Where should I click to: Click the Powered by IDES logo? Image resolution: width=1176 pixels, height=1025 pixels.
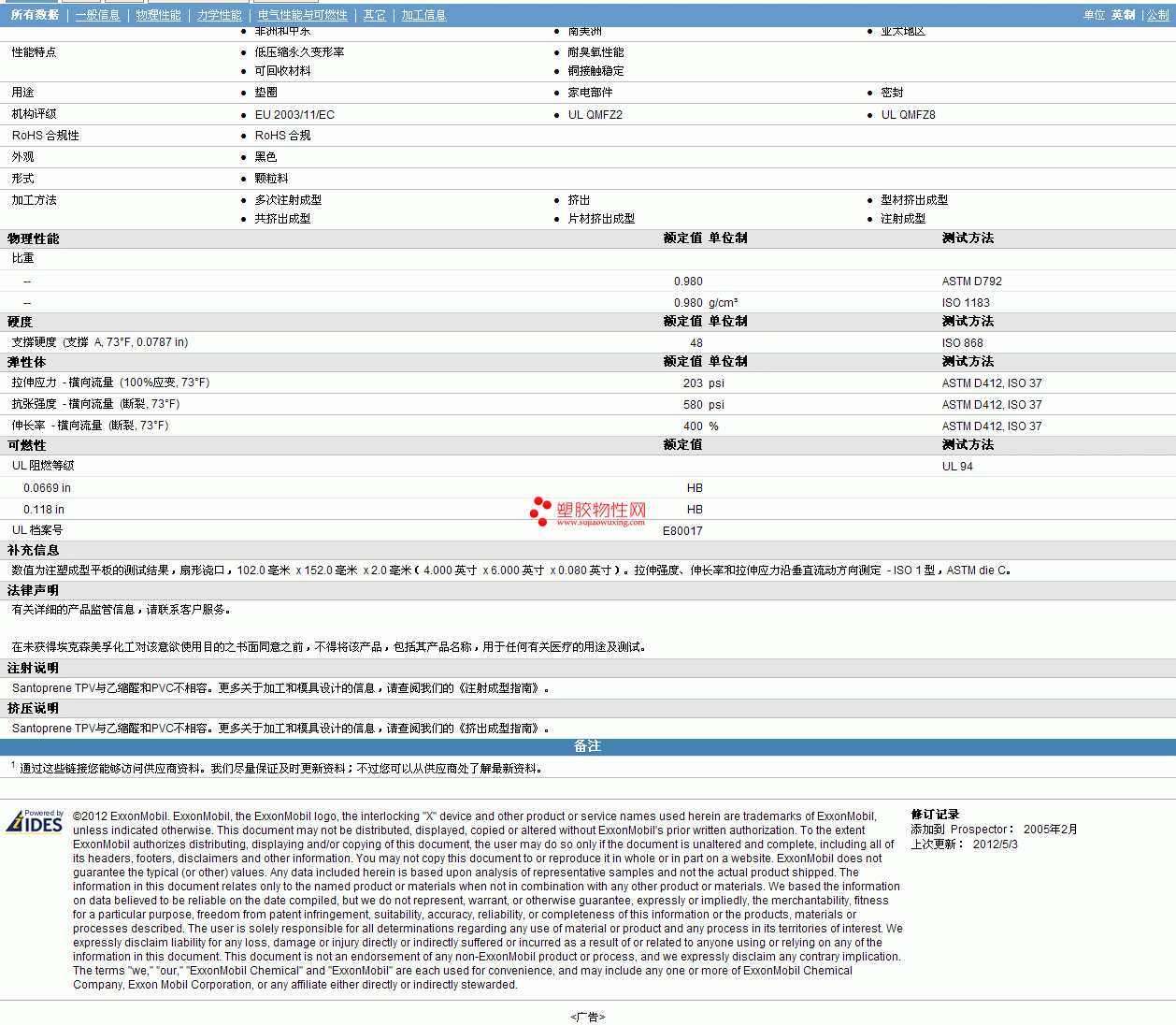(x=35, y=821)
